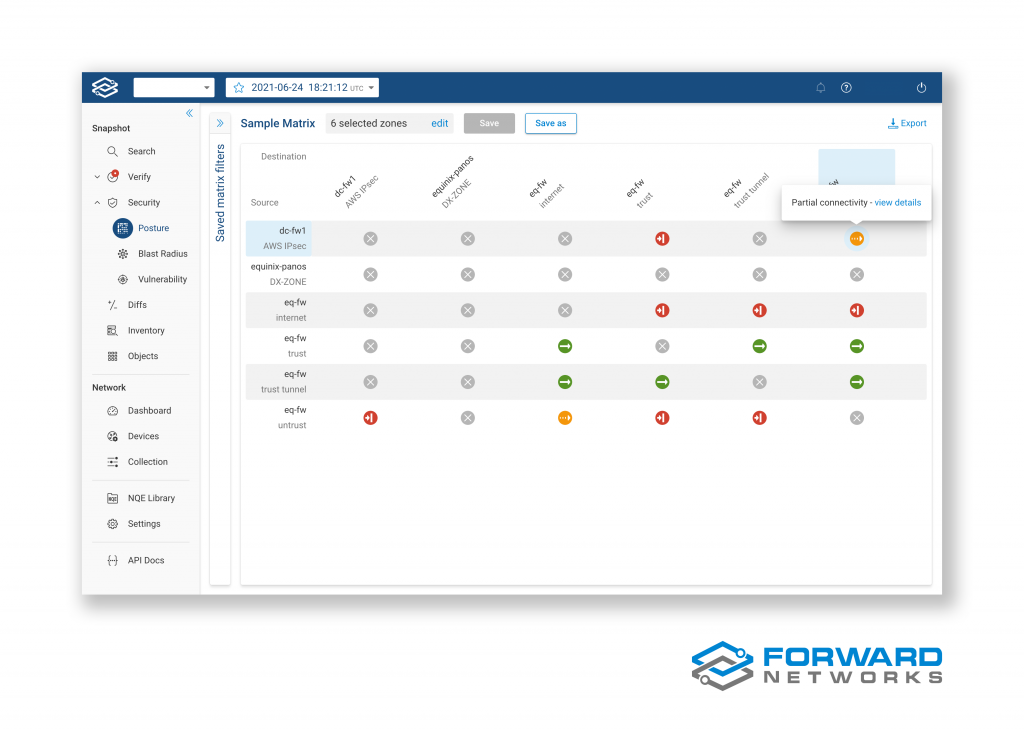
Task: Open the notifications bell
Action: [821, 88]
